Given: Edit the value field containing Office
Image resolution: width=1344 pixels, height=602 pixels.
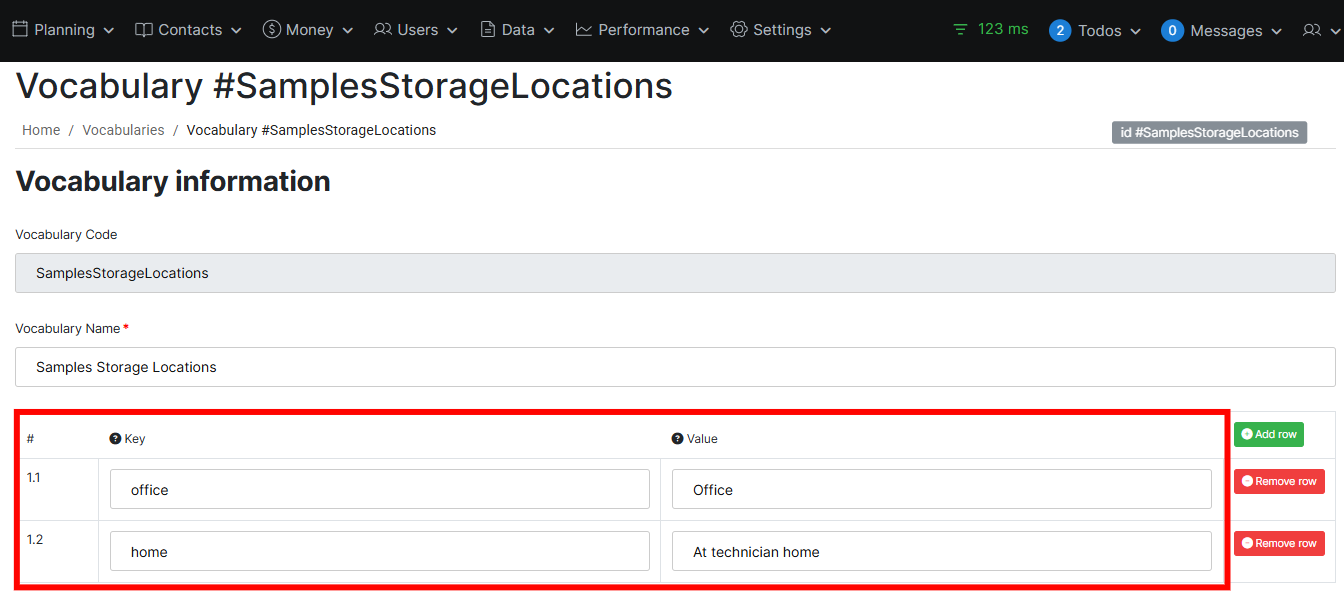Looking at the screenshot, I should [941, 490].
